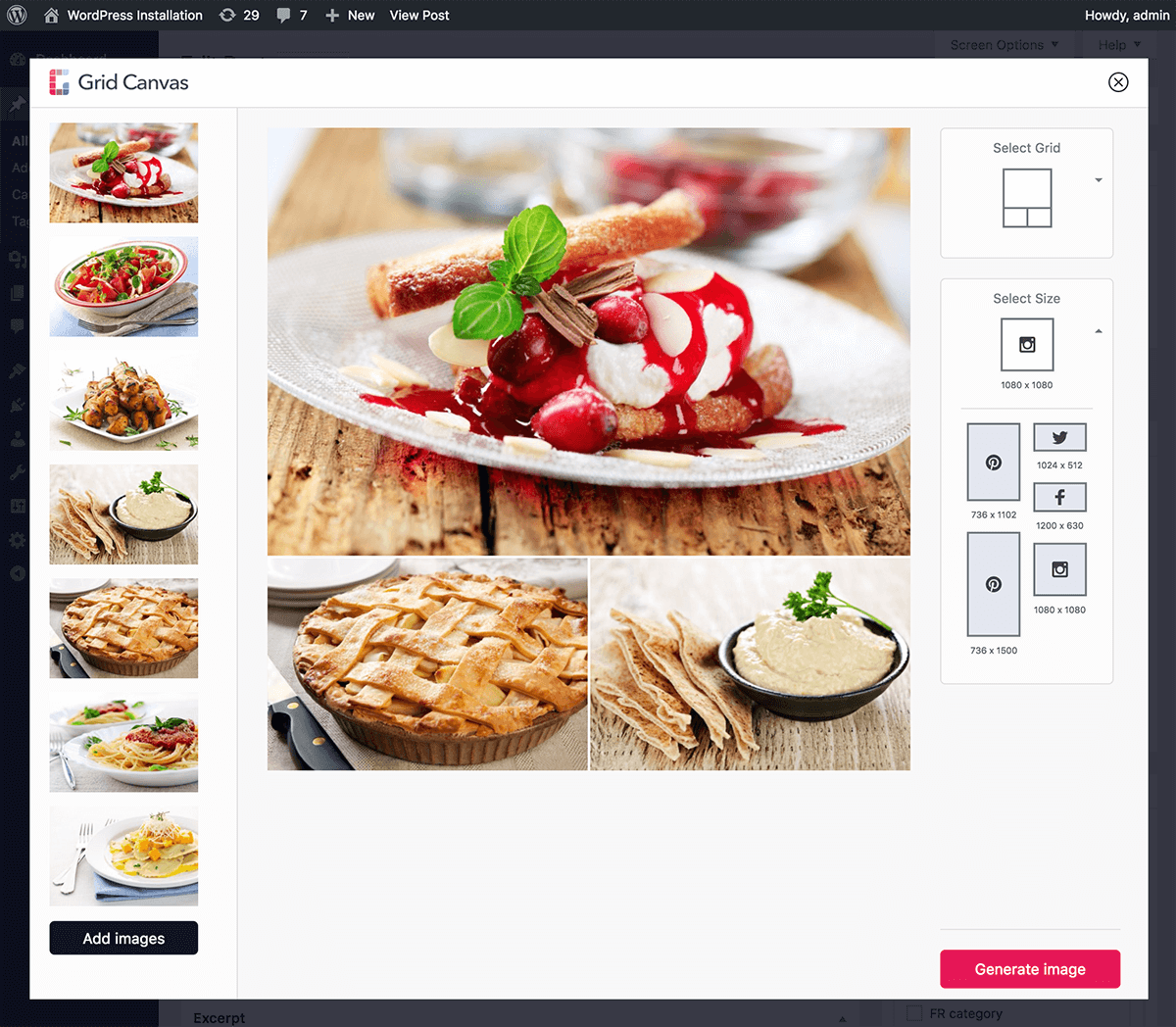1176x1027 pixels.
Task: Choose the Instagram 1080 x 1080 list option
Action: [x=1060, y=569]
